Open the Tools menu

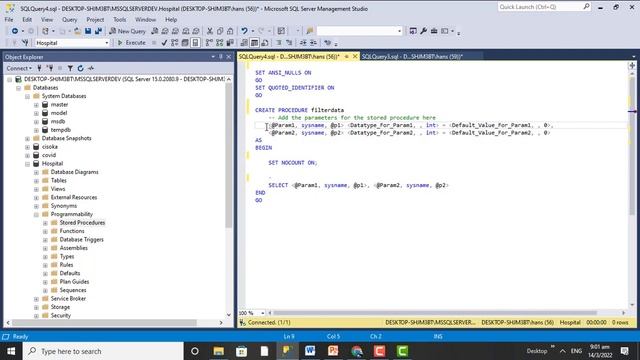pyautogui.click(x=120, y=19)
